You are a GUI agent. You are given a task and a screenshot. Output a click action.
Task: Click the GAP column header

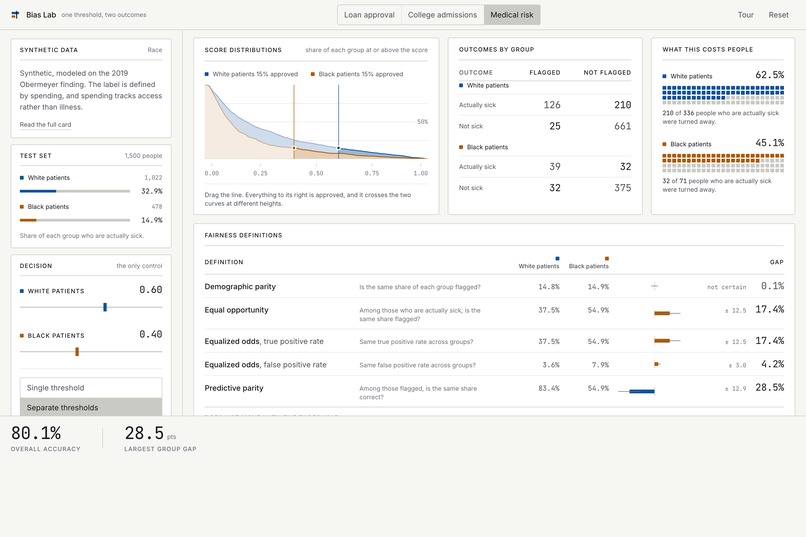776,262
